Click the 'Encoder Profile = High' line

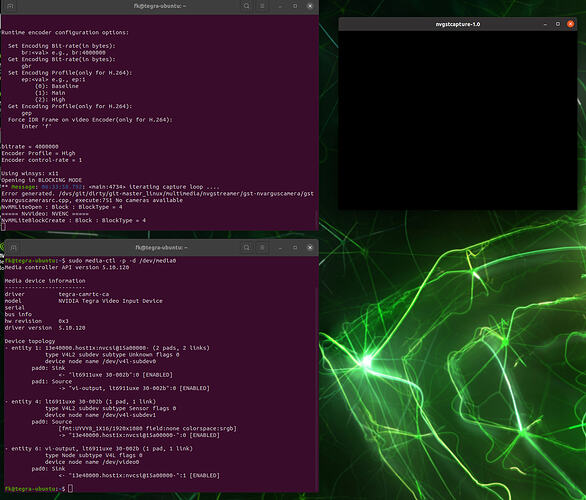tap(38, 154)
